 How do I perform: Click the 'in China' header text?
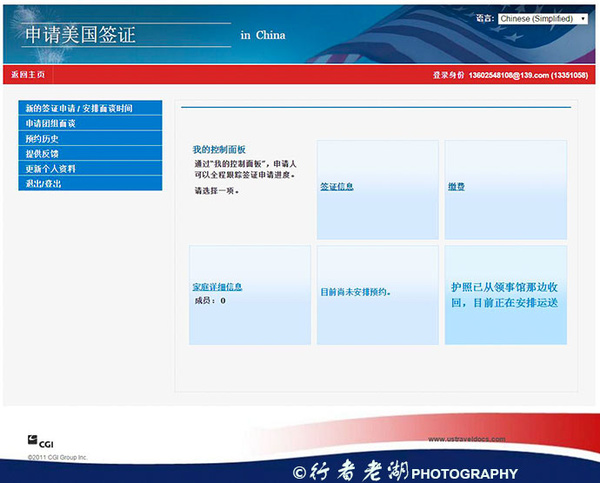pyautogui.click(x=263, y=35)
